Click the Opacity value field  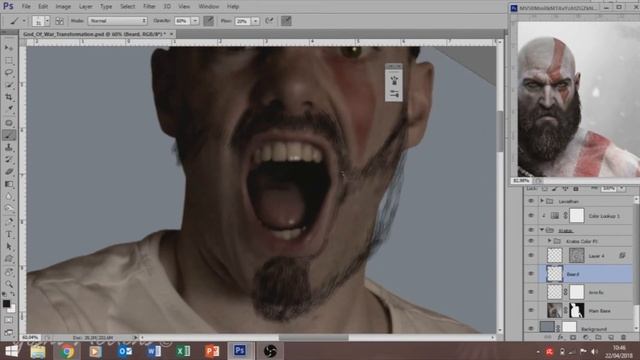[x=182, y=21]
